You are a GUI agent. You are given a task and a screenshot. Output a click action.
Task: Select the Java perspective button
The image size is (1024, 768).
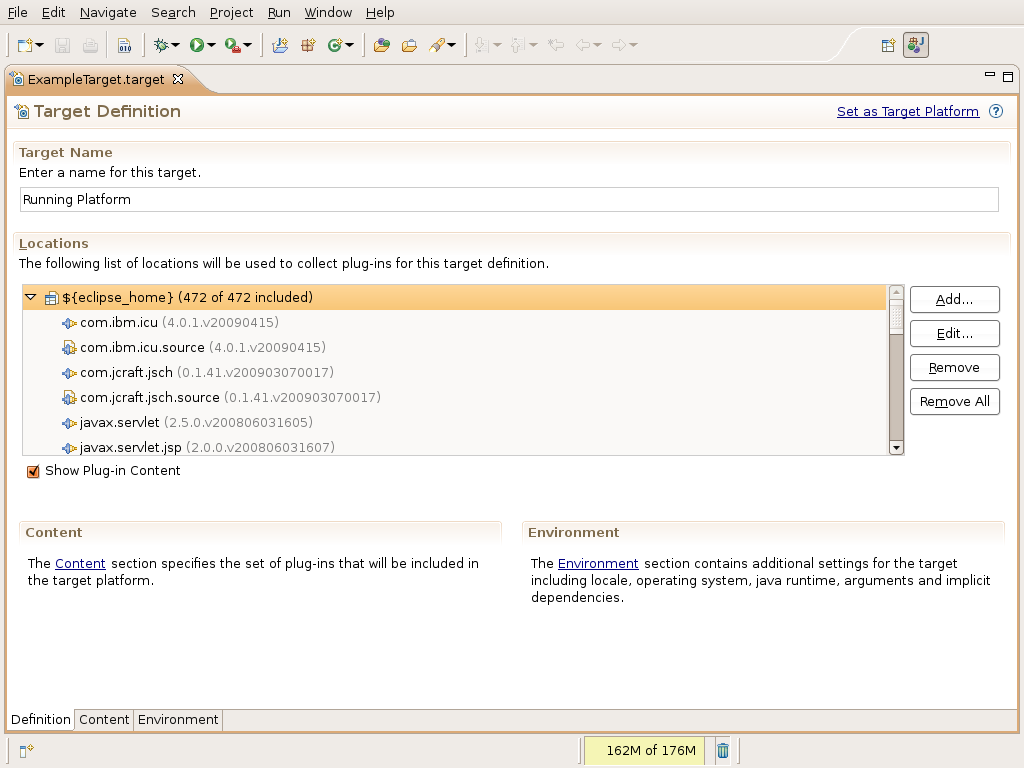pos(916,45)
